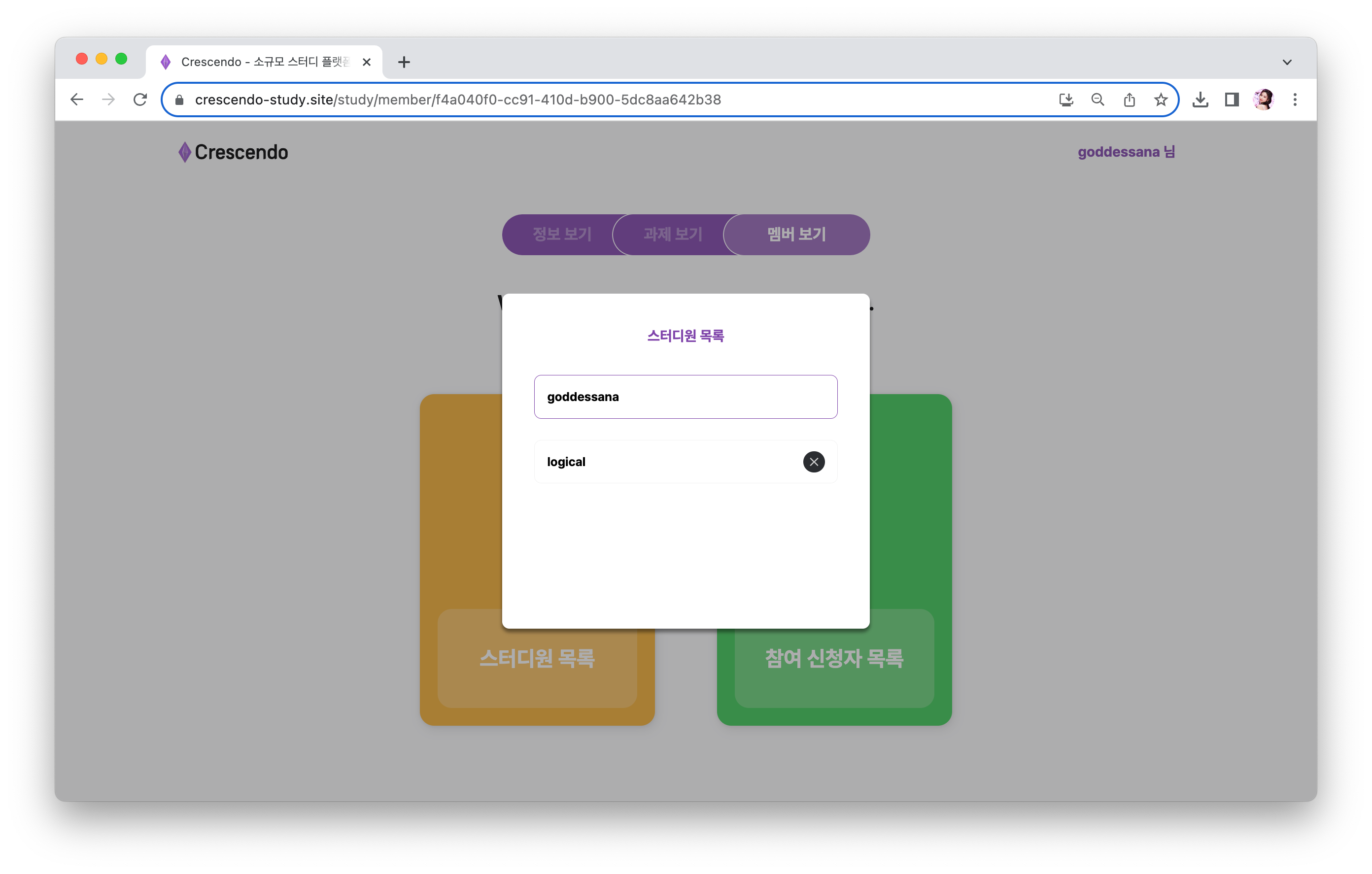Select the goddessana member row
The height and width of the screenshot is (874, 1372).
click(x=686, y=397)
